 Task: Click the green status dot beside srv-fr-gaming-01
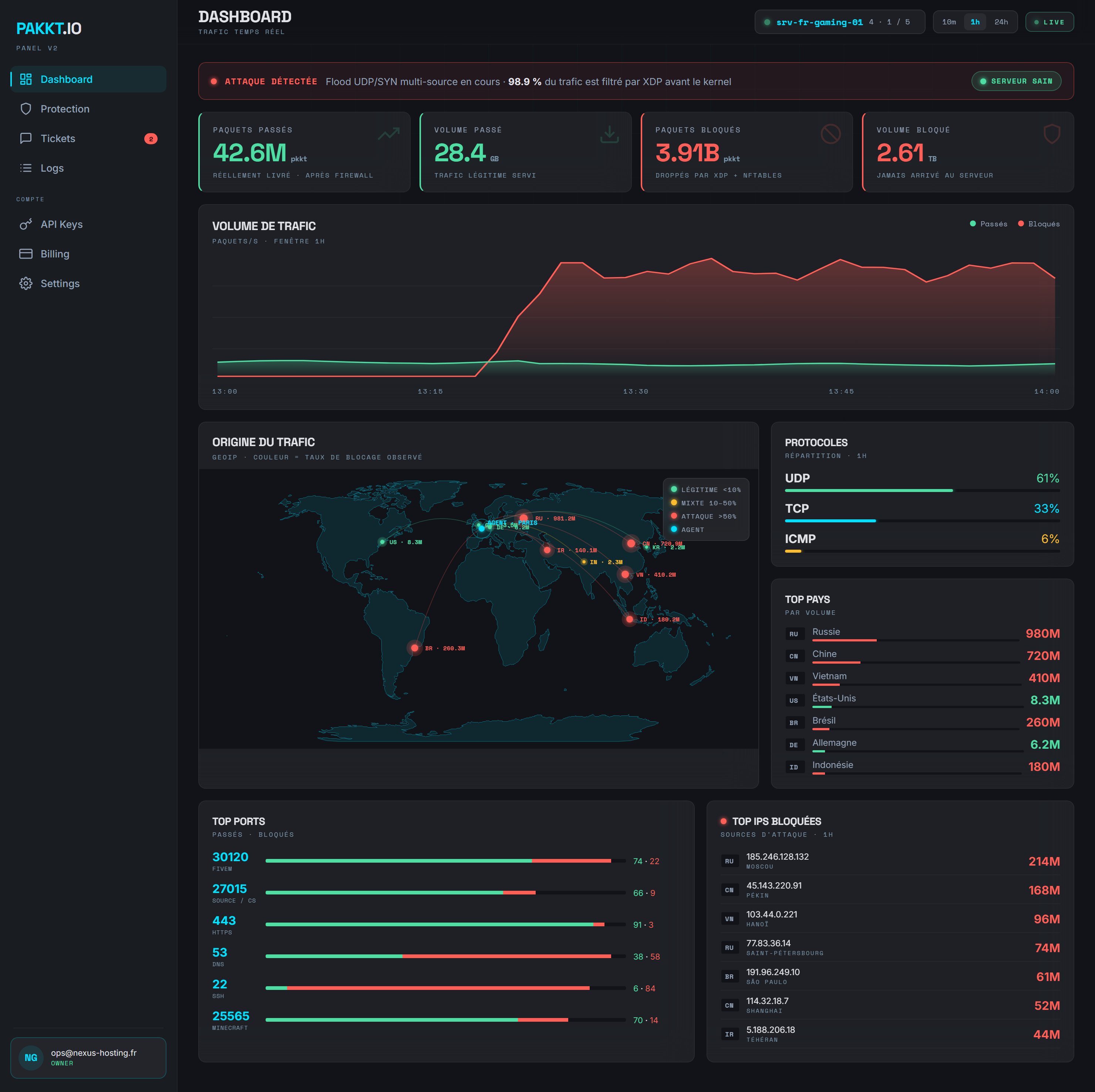767,22
